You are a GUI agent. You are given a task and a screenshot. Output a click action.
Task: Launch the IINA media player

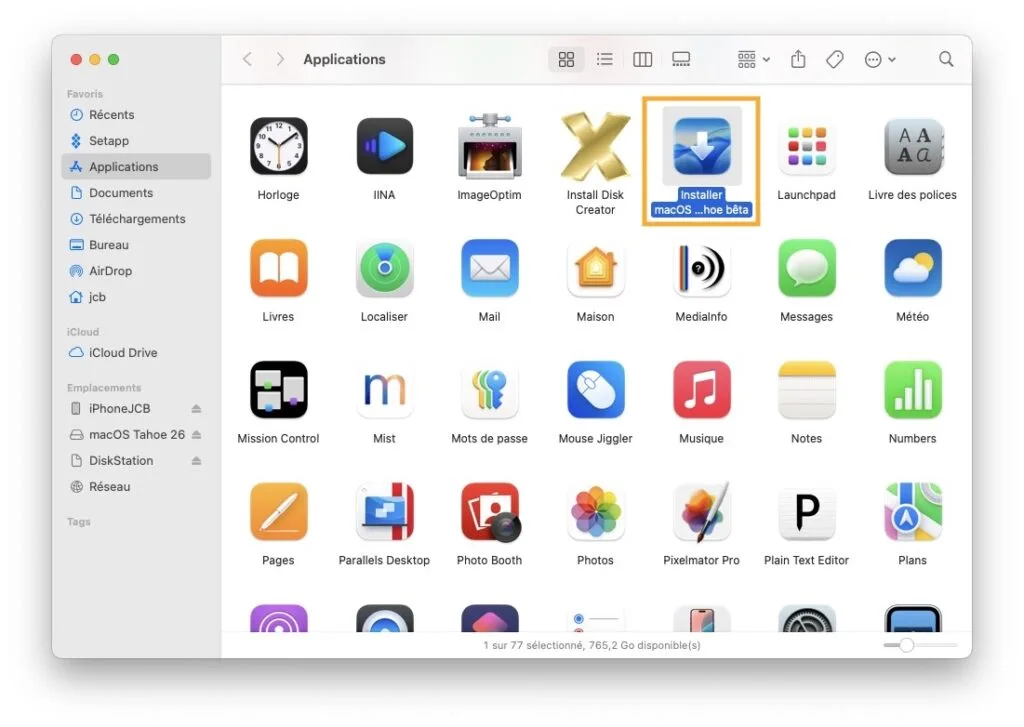click(x=384, y=145)
